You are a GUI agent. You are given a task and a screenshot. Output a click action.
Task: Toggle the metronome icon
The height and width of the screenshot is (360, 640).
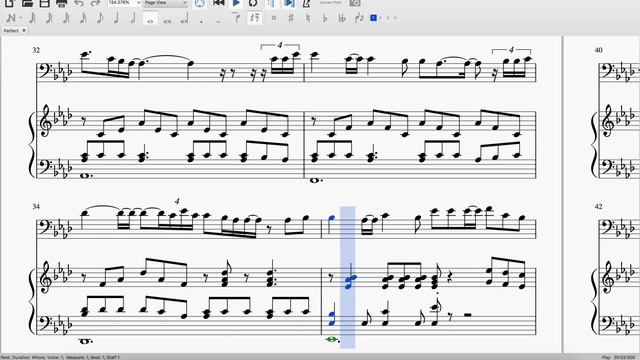point(306,3)
